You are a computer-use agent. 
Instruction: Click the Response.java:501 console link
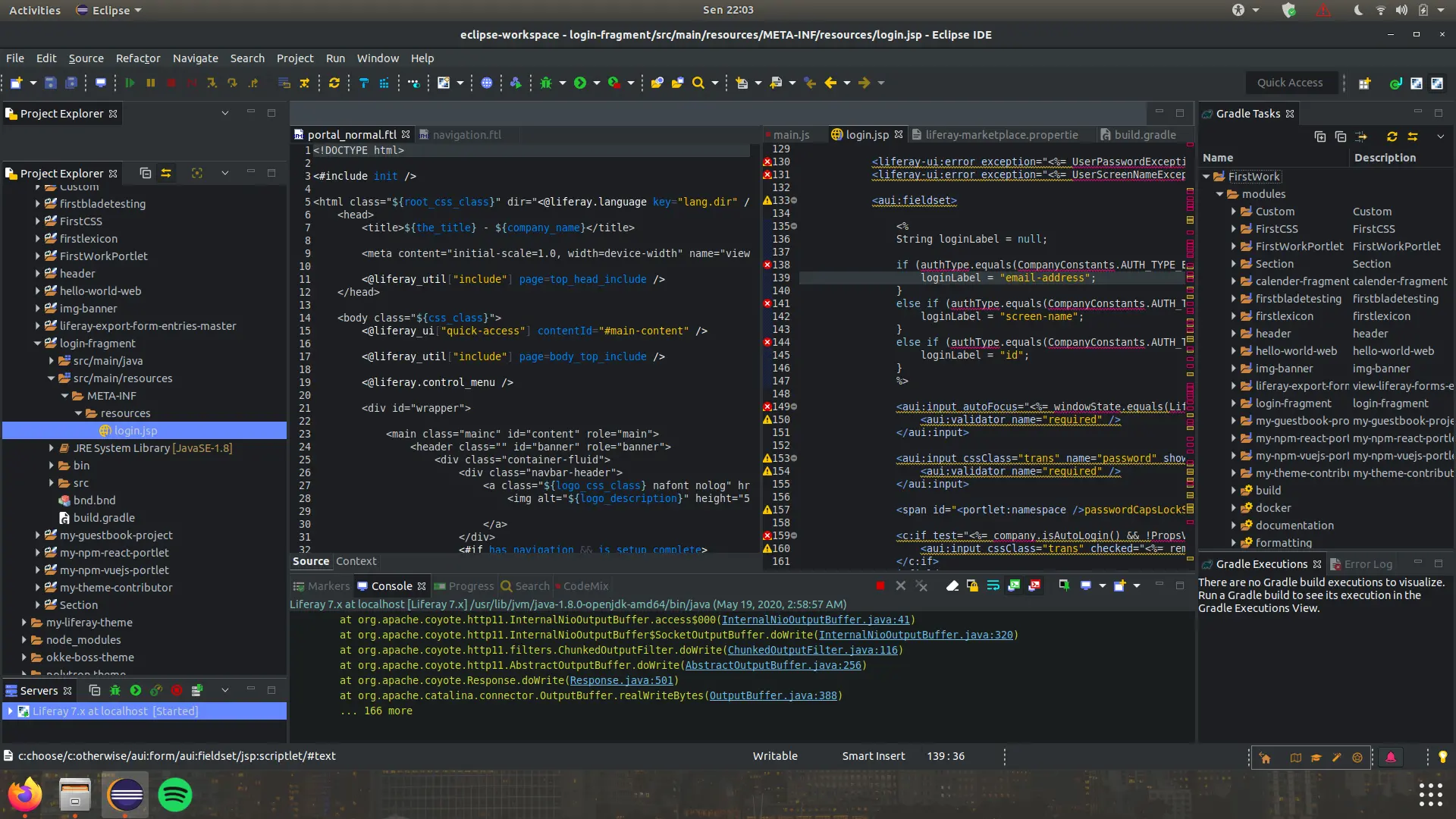(621, 681)
